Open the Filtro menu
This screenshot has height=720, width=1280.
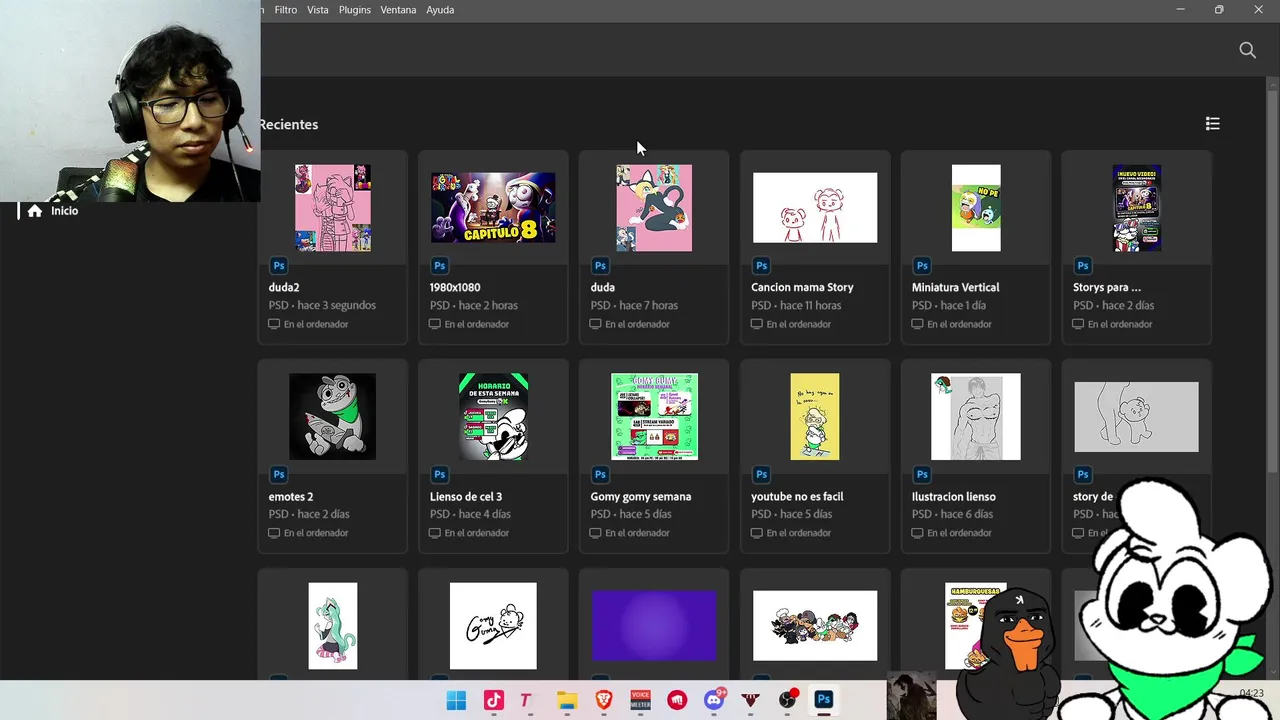286,10
